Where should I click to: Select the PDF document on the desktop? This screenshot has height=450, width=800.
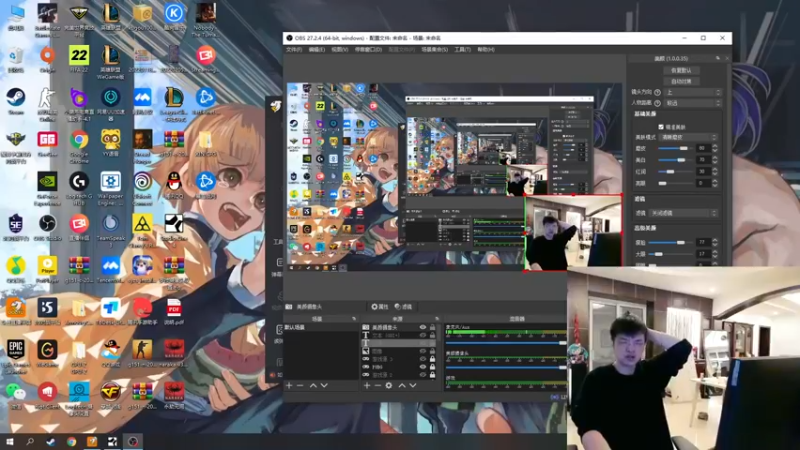pos(174,312)
